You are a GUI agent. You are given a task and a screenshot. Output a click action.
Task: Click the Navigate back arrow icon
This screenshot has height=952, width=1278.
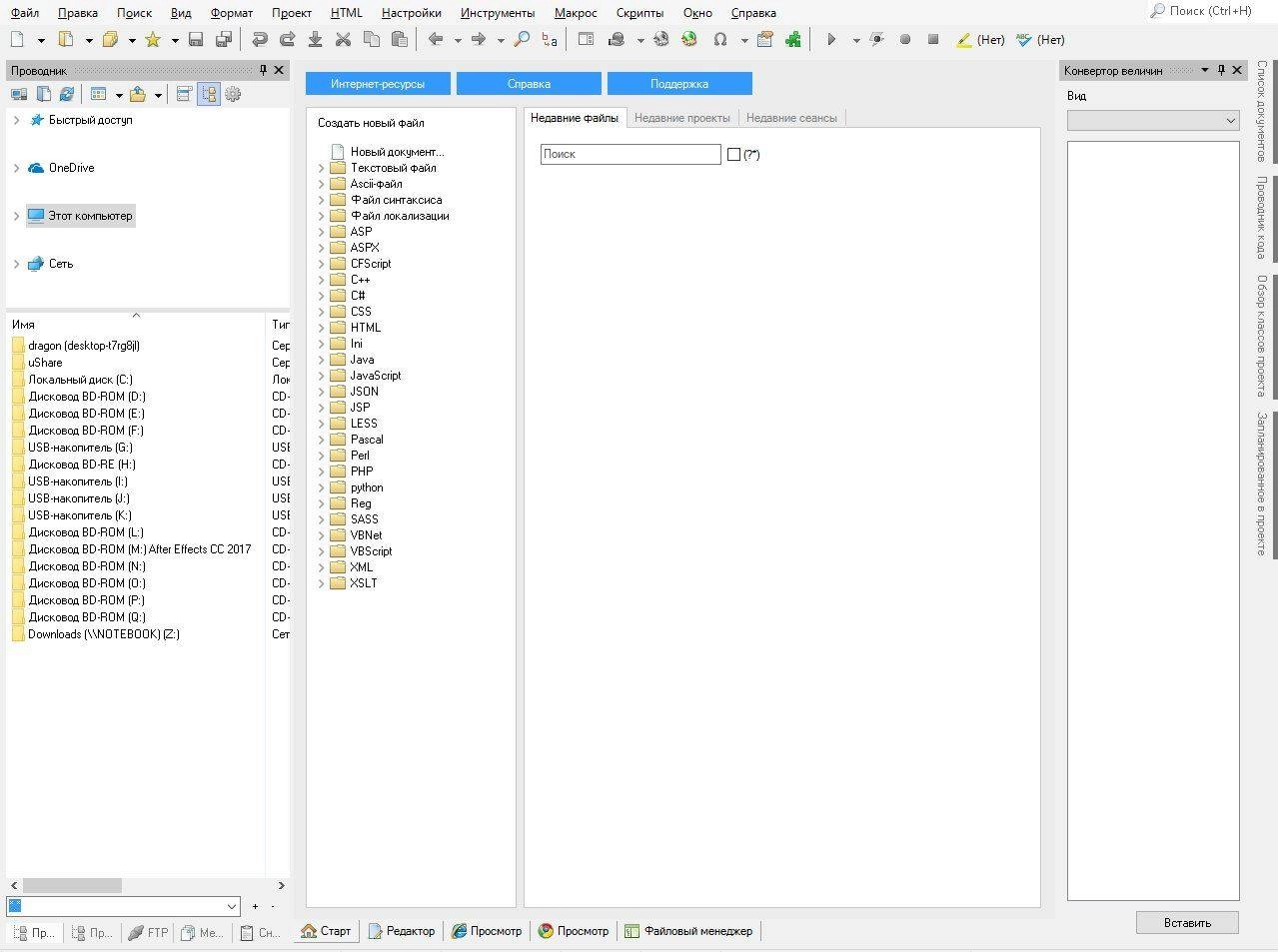click(436, 39)
